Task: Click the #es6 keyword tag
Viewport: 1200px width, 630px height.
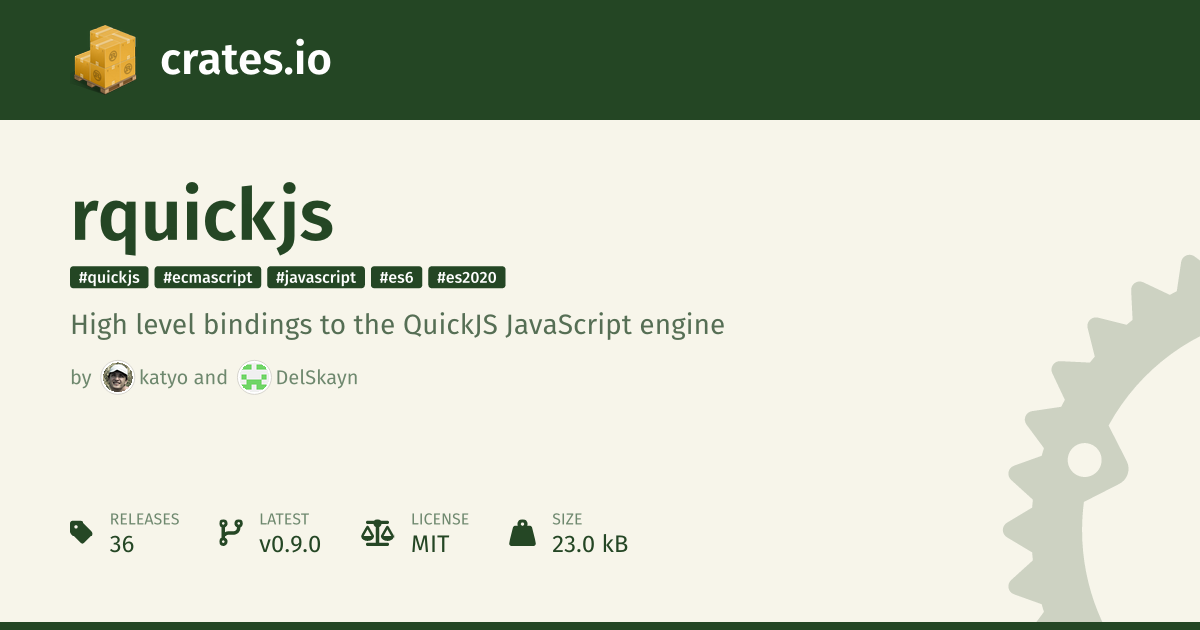Action: (x=397, y=278)
